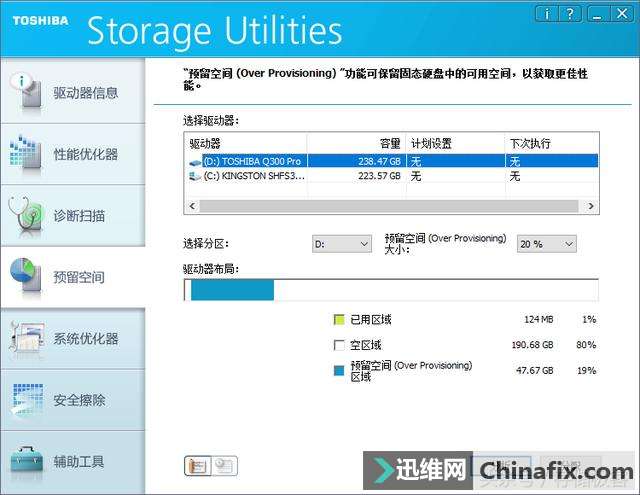Open the Over Provisioning 20 % size dropdown

point(547,244)
